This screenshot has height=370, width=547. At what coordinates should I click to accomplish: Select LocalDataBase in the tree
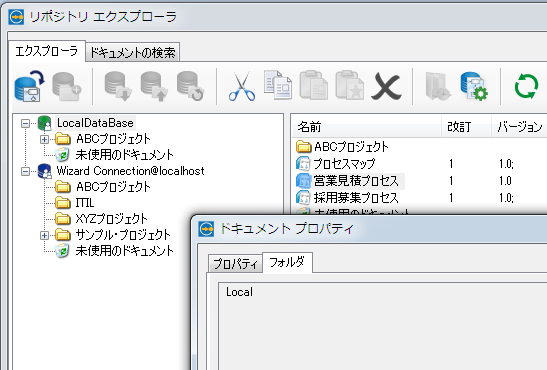95,123
